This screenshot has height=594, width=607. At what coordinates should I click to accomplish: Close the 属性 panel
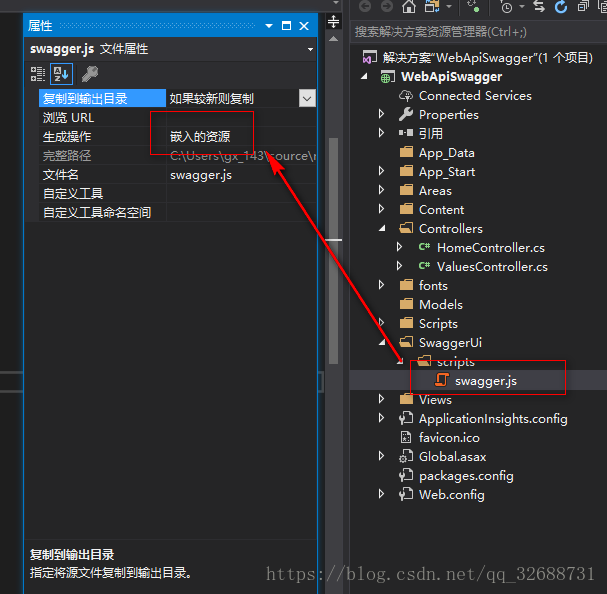304,26
